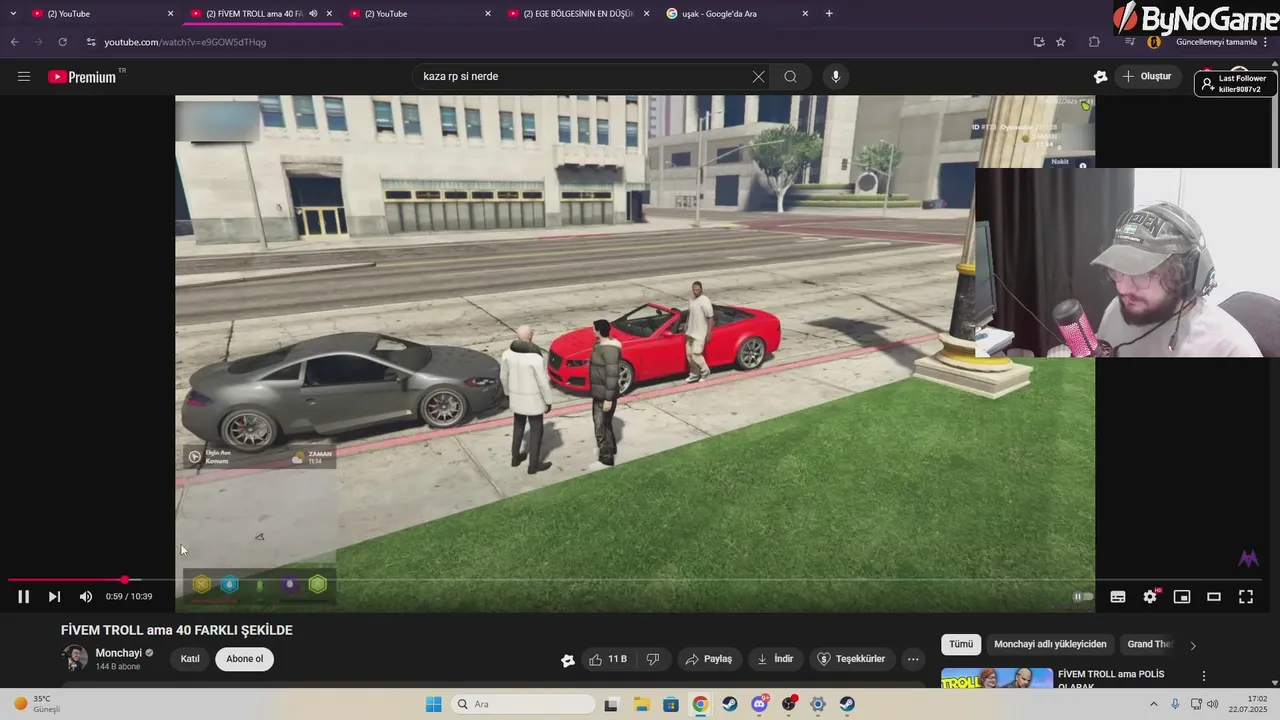This screenshot has width=1280, height=720.
Task: Open the player settings gear
Action: point(1150,597)
